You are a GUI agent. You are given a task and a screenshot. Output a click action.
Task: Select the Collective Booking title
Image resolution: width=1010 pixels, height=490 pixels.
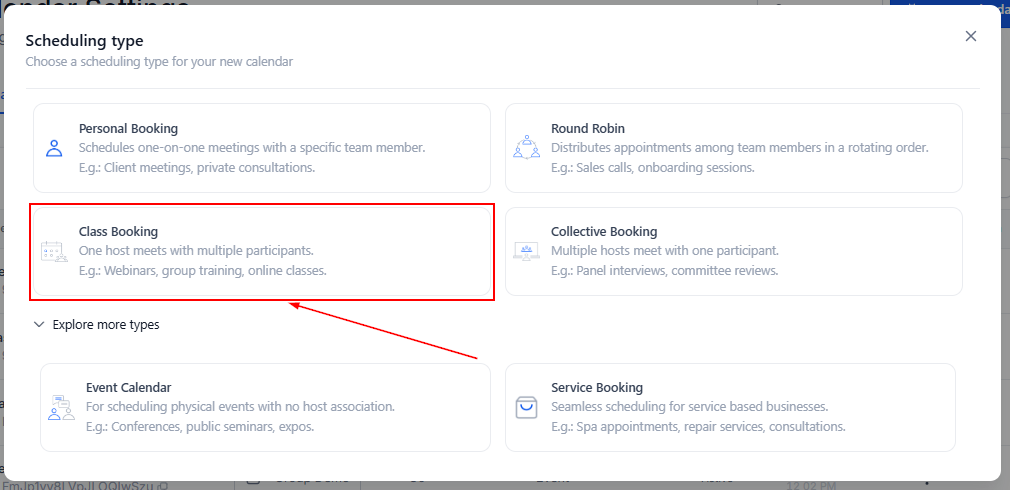604,232
